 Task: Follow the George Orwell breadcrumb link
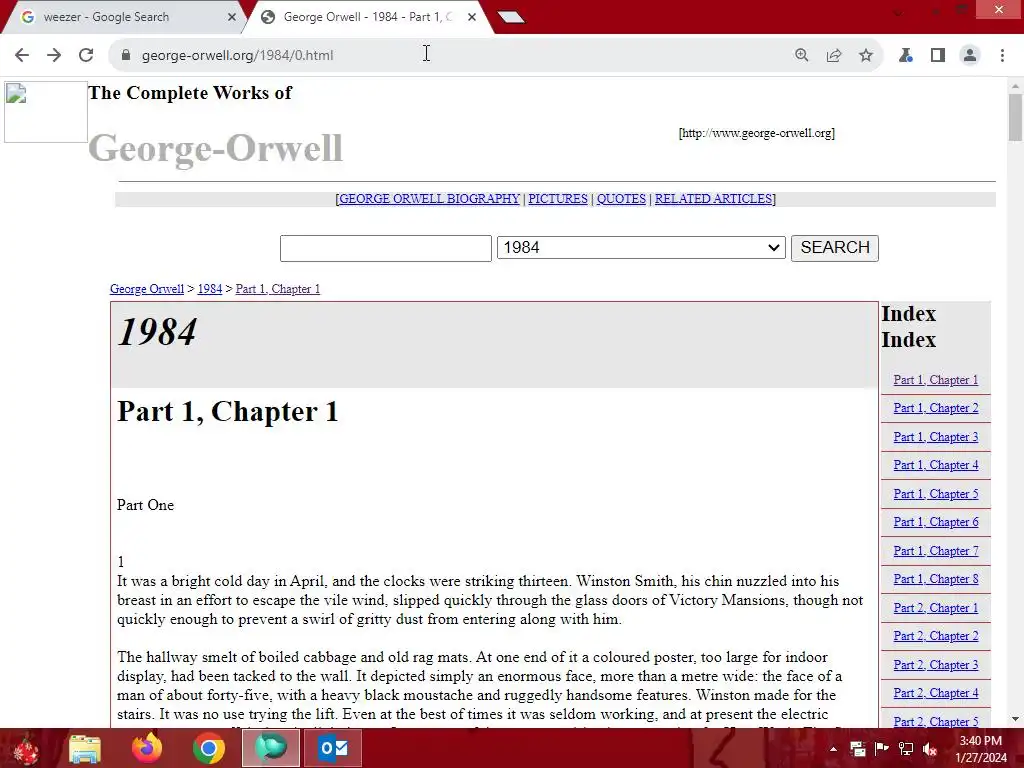[147, 289]
